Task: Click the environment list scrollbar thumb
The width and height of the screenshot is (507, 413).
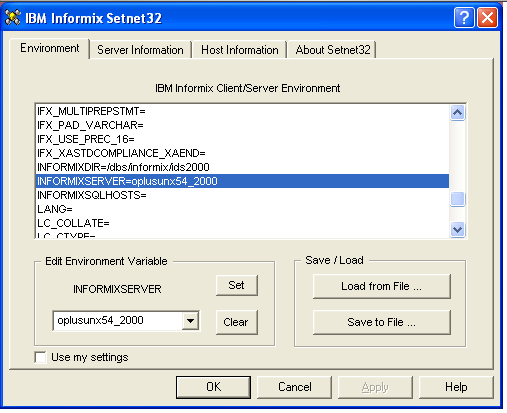Action: 457,199
